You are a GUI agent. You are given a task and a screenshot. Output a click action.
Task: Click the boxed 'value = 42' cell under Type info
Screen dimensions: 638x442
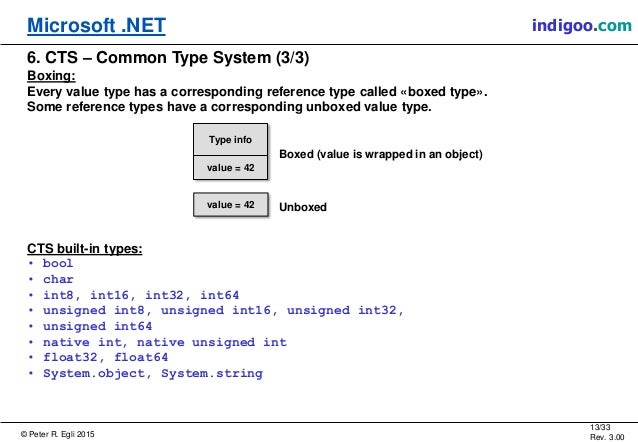coord(230,168)
